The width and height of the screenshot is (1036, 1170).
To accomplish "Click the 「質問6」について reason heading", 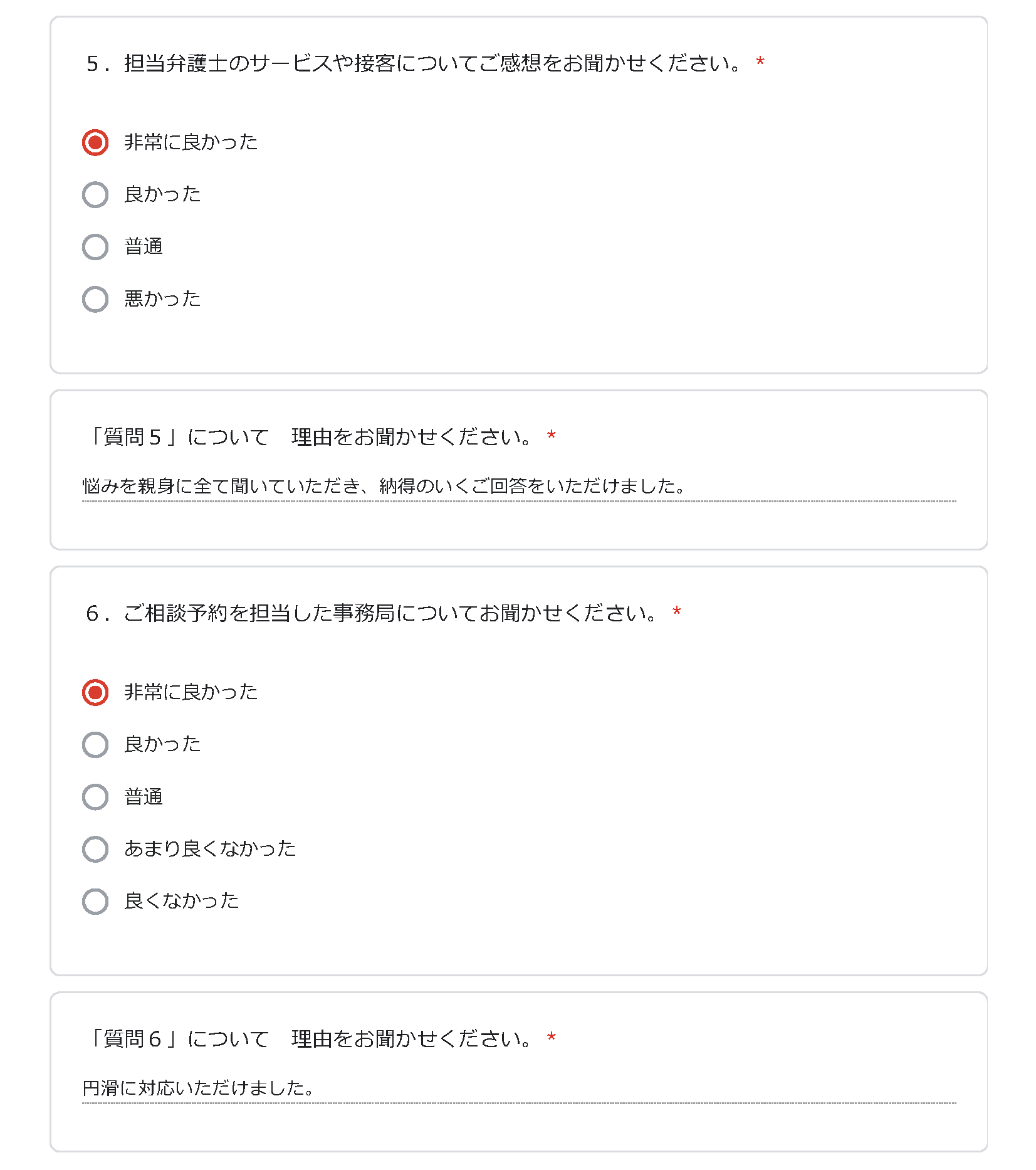I will [310, 1039].
